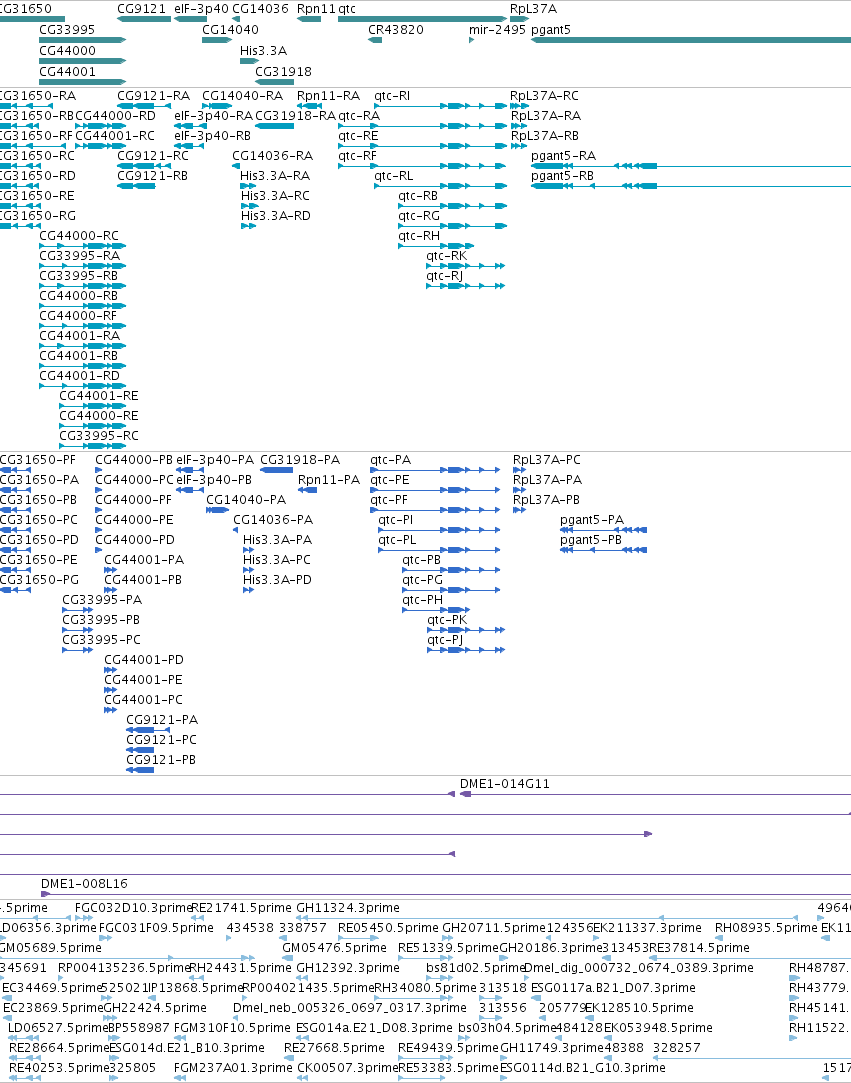Select the CG33995 gene label
The width and height of the screenshot is (851, 1083).
pyautogui.click(x=67, y=30)
